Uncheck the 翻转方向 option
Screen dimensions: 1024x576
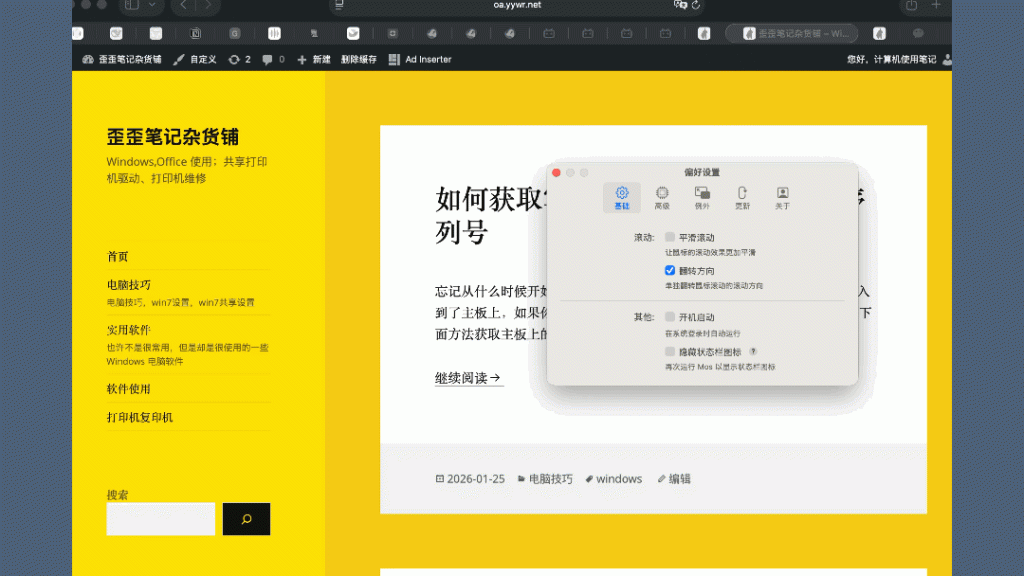[x=670, y=271]
